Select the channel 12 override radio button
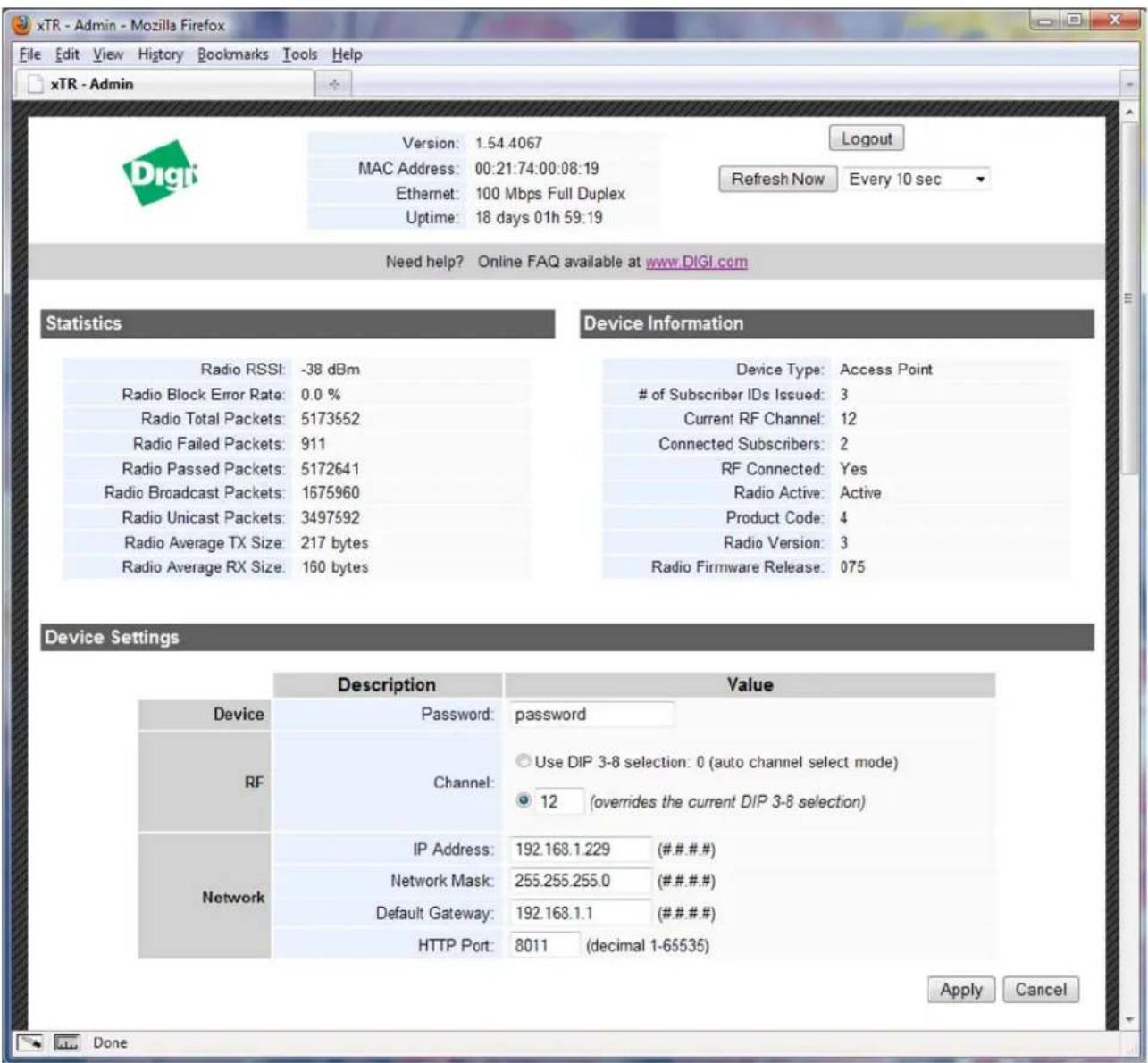Screen dimensions: 1148x1063 [x=524, y=801]
